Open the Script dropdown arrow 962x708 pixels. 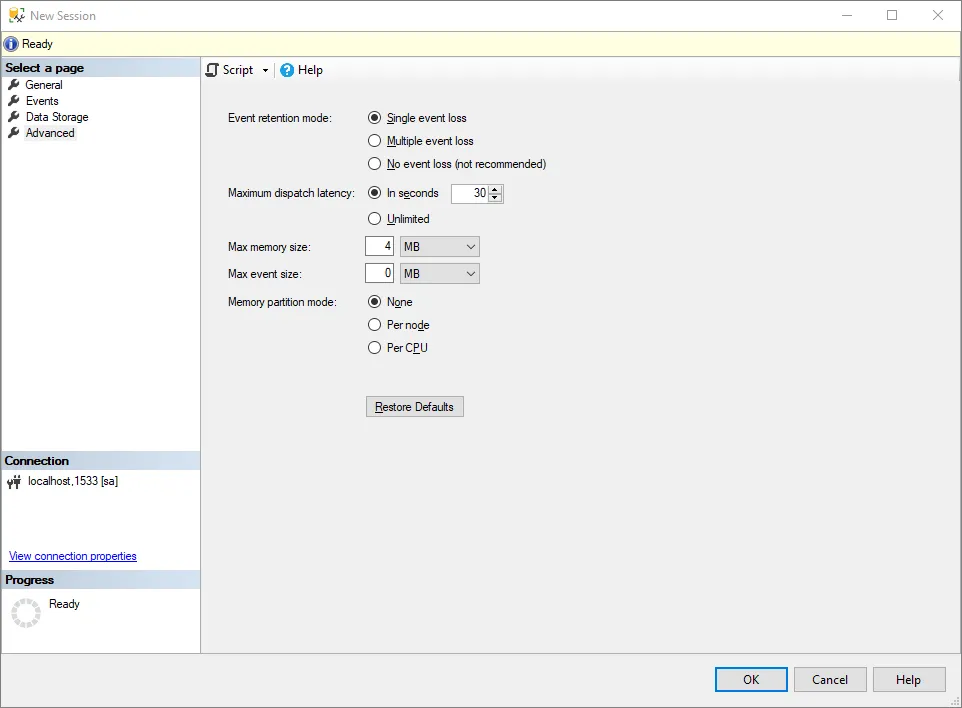pyautogui.click(x=265, y=71)
